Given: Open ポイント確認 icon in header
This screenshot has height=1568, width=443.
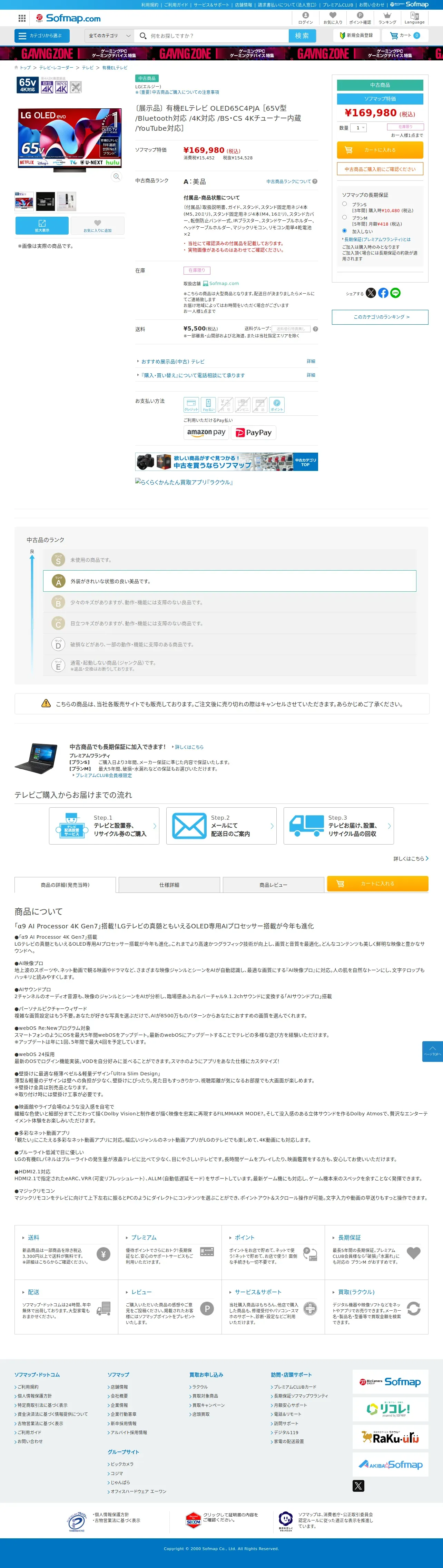Looking at the screenshot, I should pos(360,18).
